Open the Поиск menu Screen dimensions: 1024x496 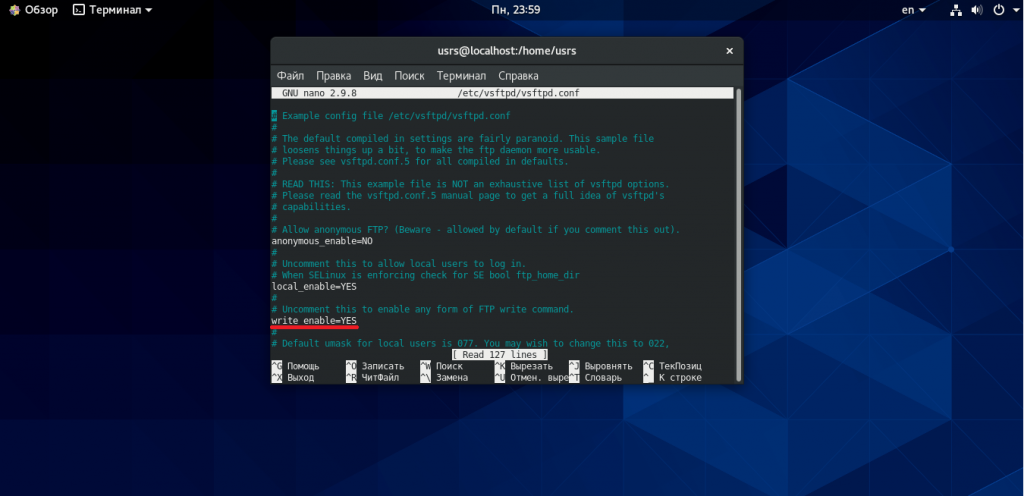click(x=409, y=76)
